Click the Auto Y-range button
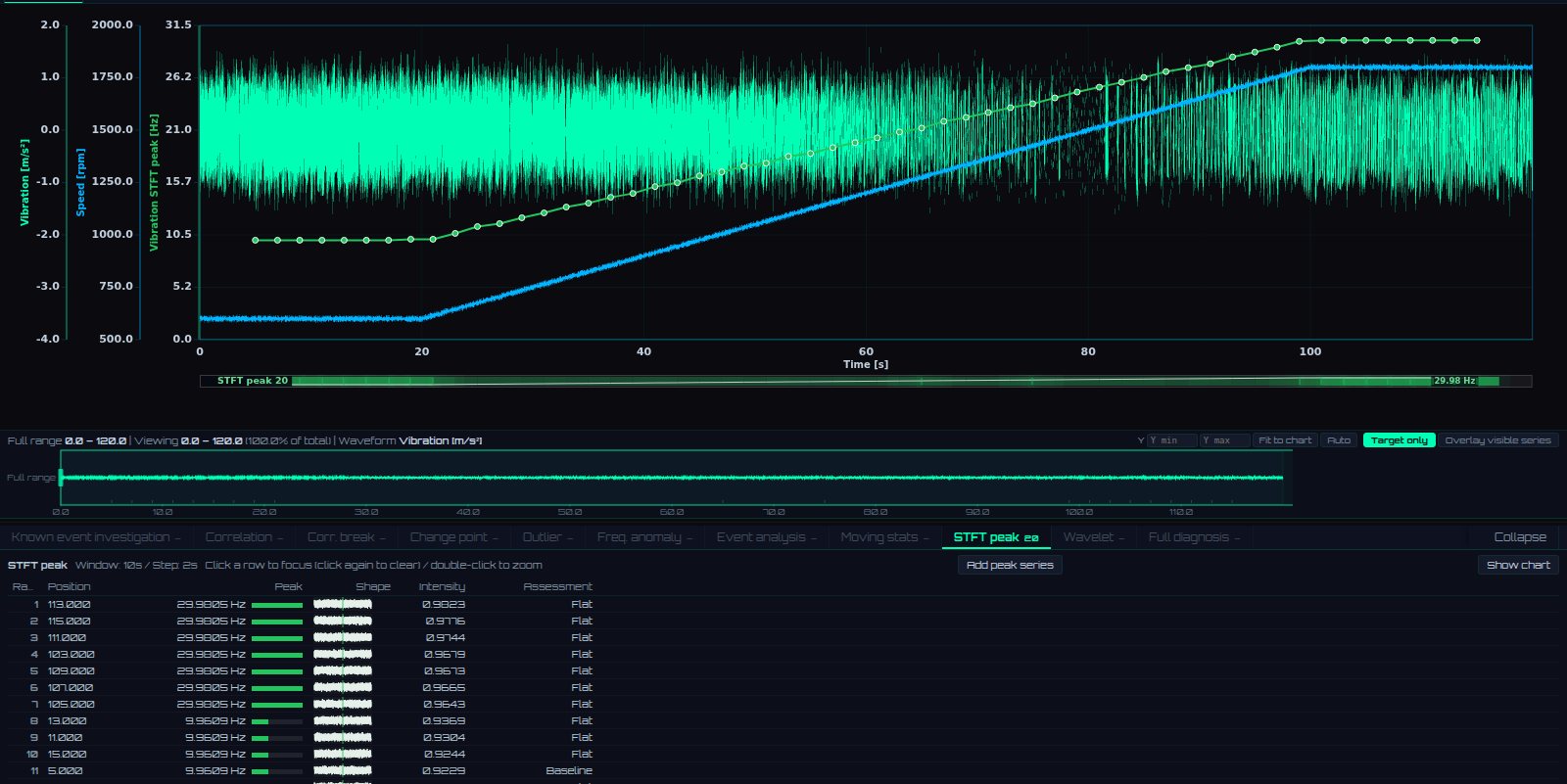The height and width of the screenshot is (784, 1567). pyautogui.click(x=1339, y=440)
